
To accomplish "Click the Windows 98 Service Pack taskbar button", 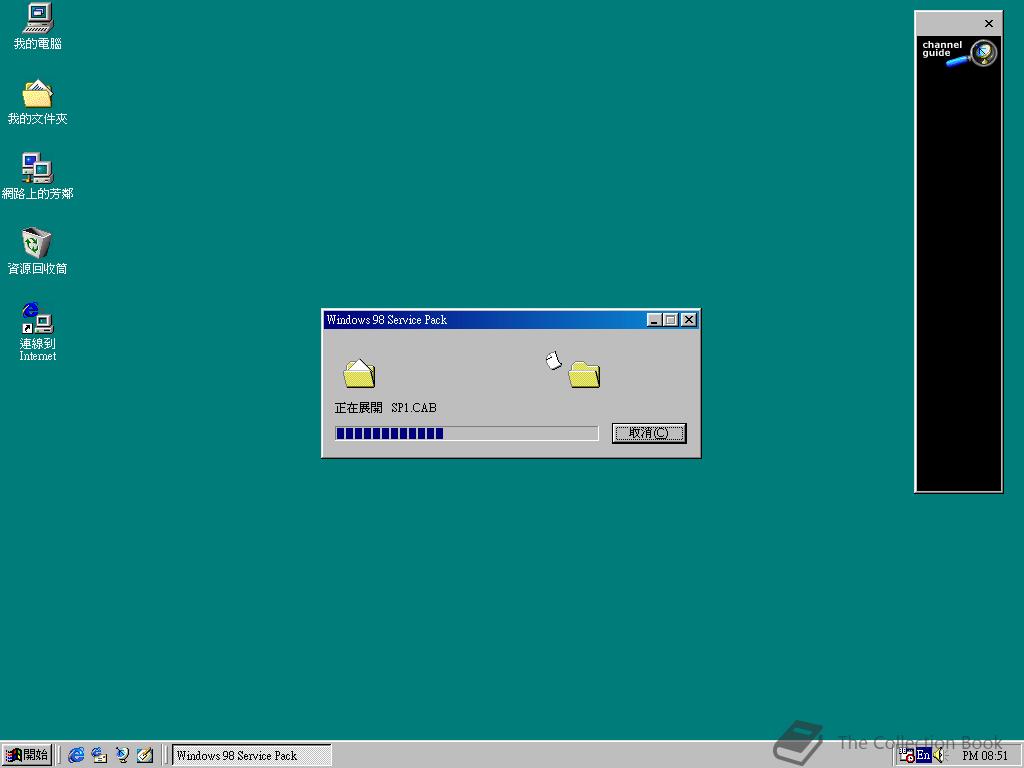I will click(x=251, y=756).
